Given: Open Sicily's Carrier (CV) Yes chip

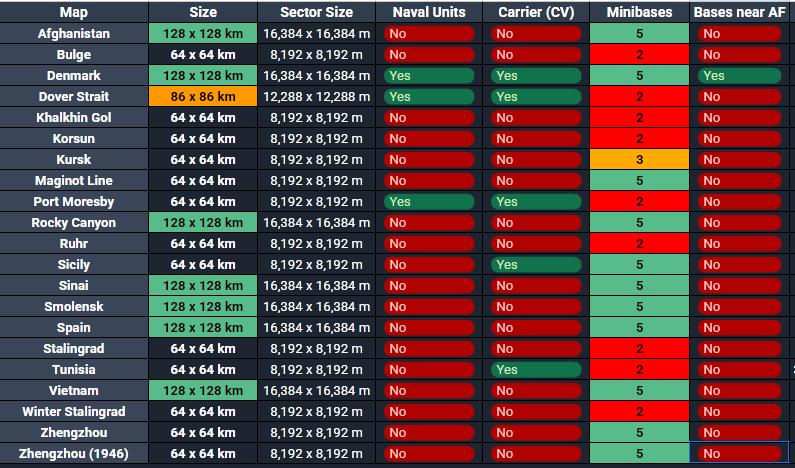Looking at the screenshot, I should 535,265.
